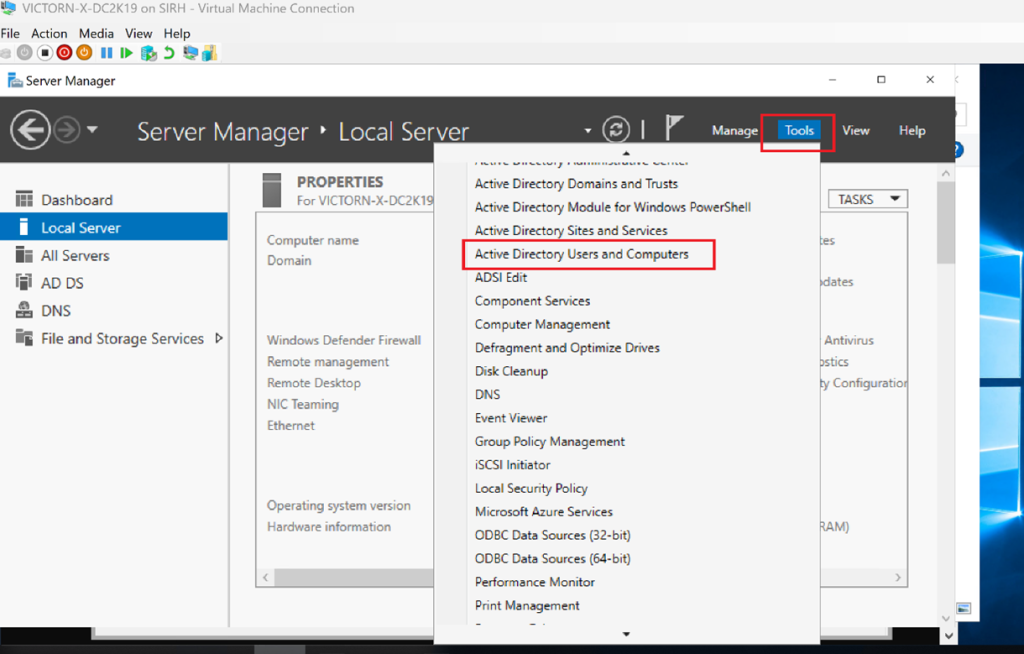
Task: Open the TASKS dropdown
Action: click(866, 199)
